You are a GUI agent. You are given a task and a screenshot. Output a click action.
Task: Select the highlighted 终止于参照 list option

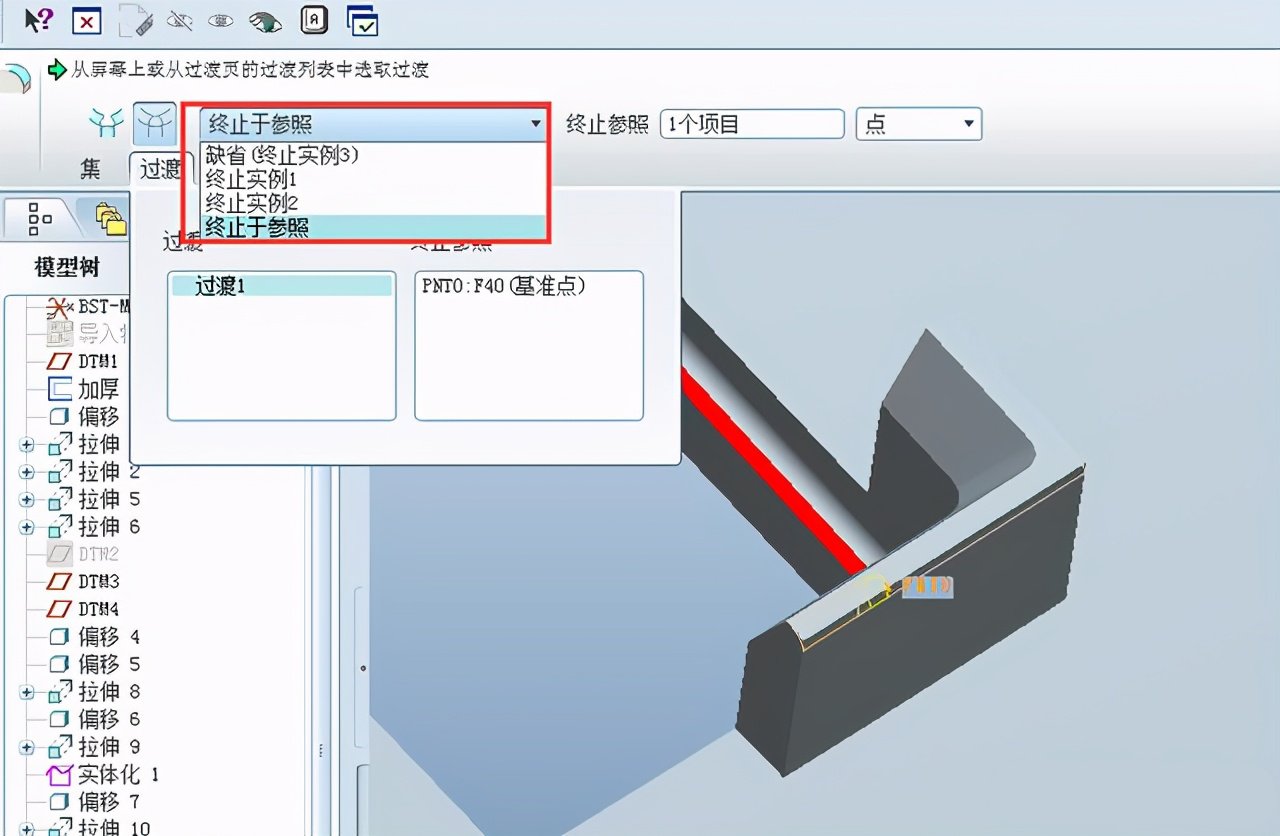(x=374, y=227)
